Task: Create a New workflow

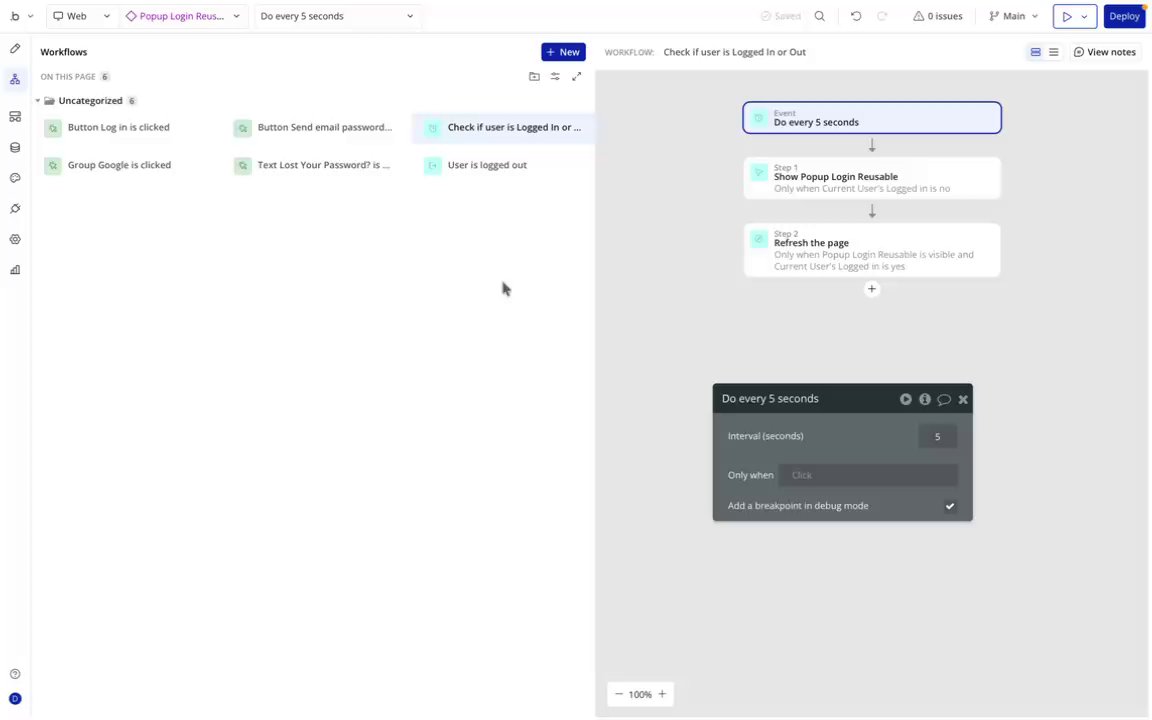Action: pyautogui.click(x=563, y=52)
